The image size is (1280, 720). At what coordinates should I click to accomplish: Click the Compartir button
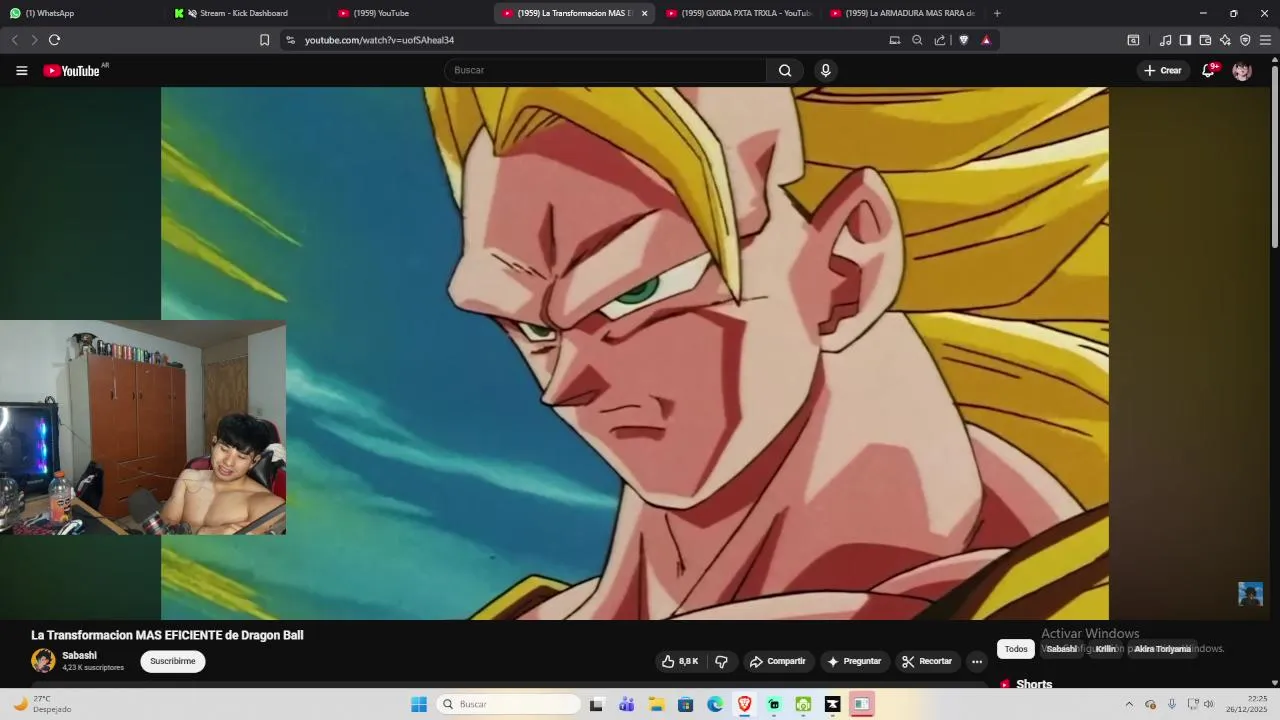[x=778, y=661]
